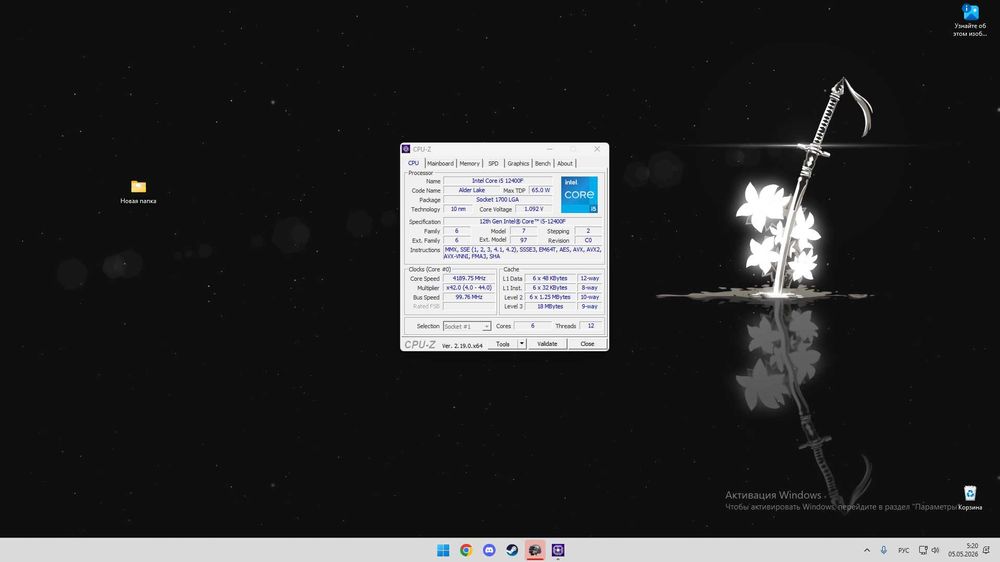Image resolution: width=1000 pixels, height=562 pixels.
Task: Click the Package value Socket 1700 LGA
Action: tap(498, 200)
